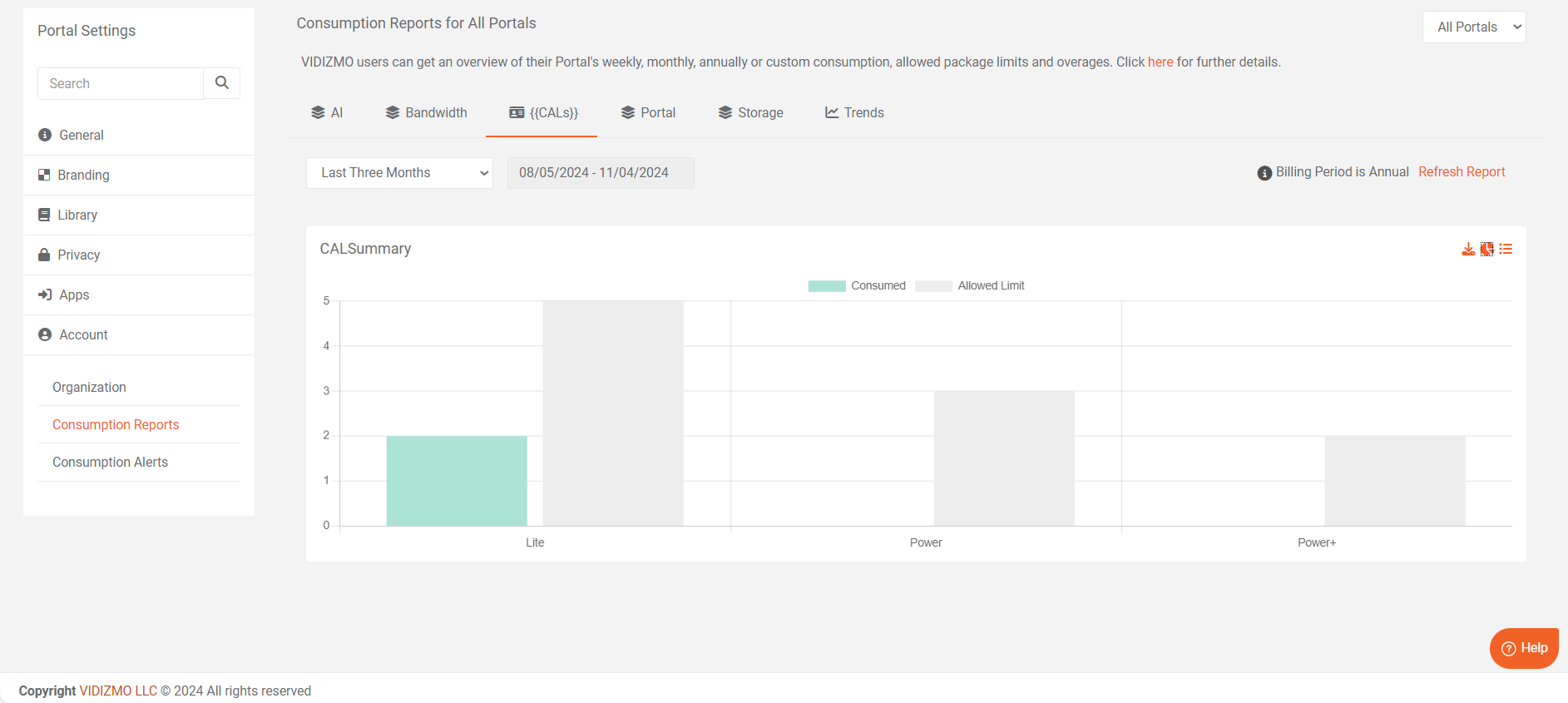Click the portal settings Search field

[121, 84]
